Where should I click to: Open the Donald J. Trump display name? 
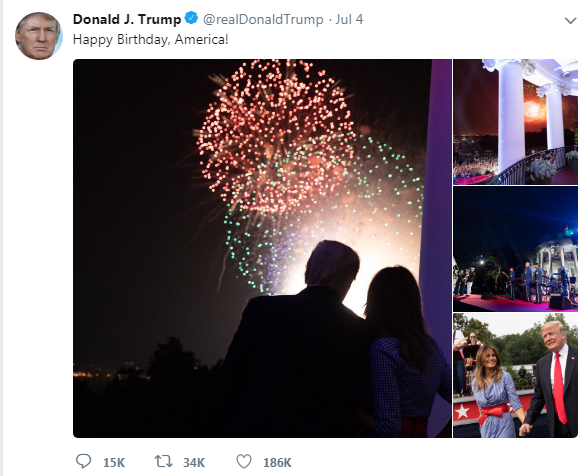click(127, 19)
